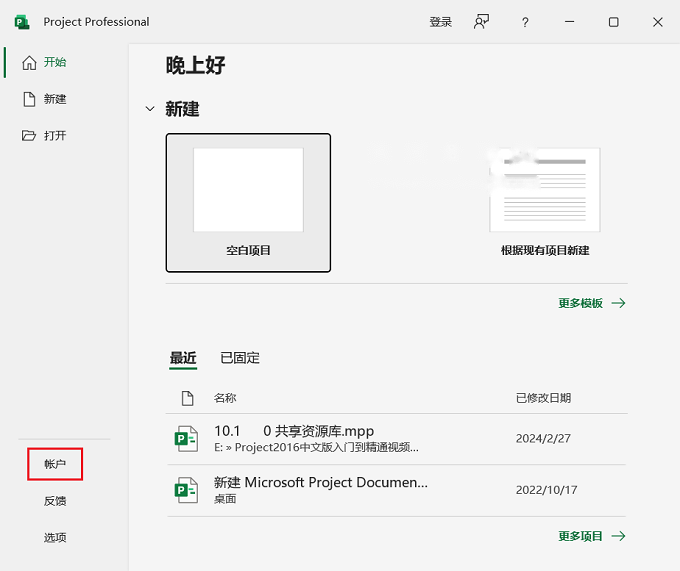
Task: Switch to the 最近 tab
Action: pyautogui.click(x=183, y=358)
